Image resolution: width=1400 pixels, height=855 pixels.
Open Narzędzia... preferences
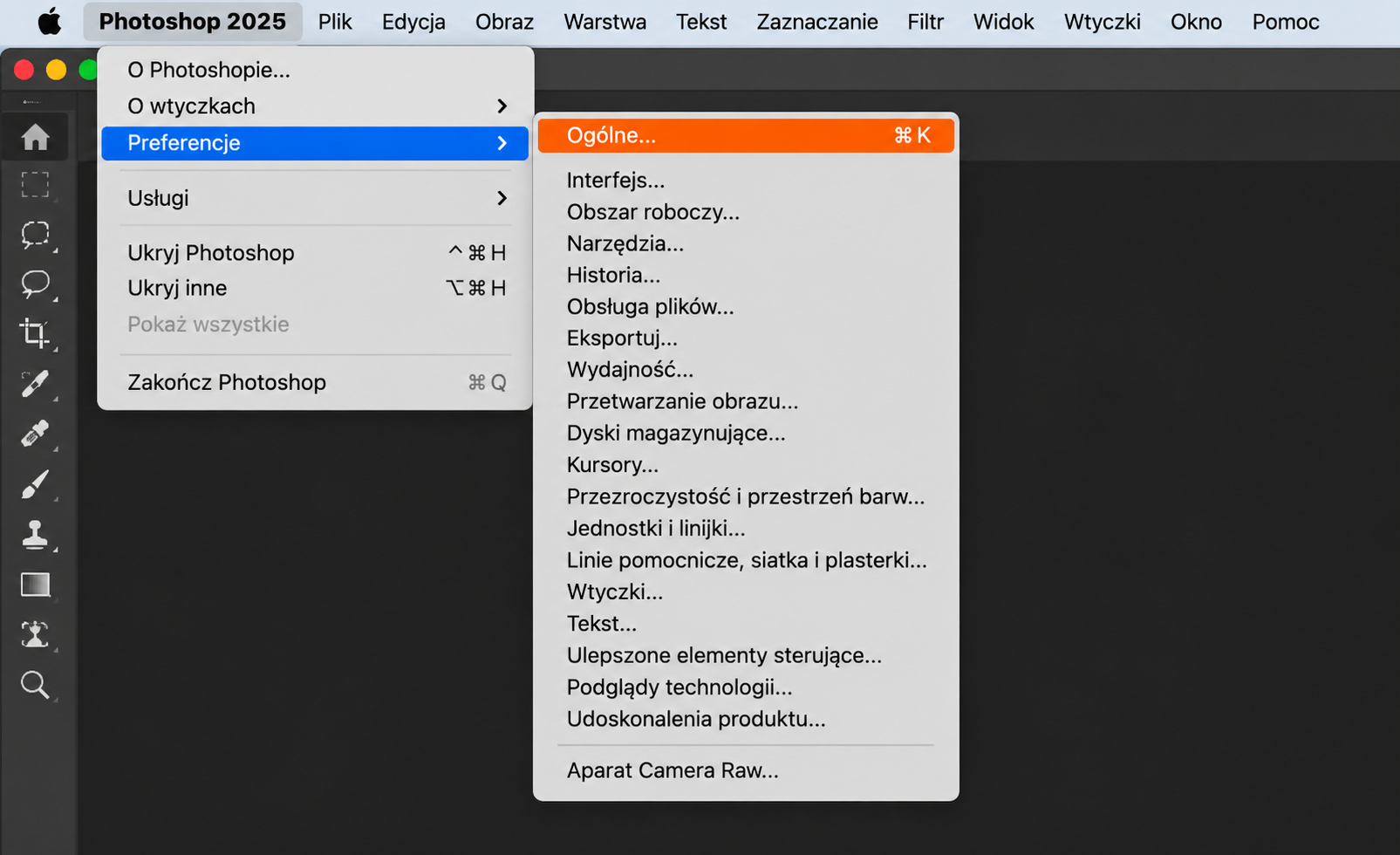(x=746, y=243)
